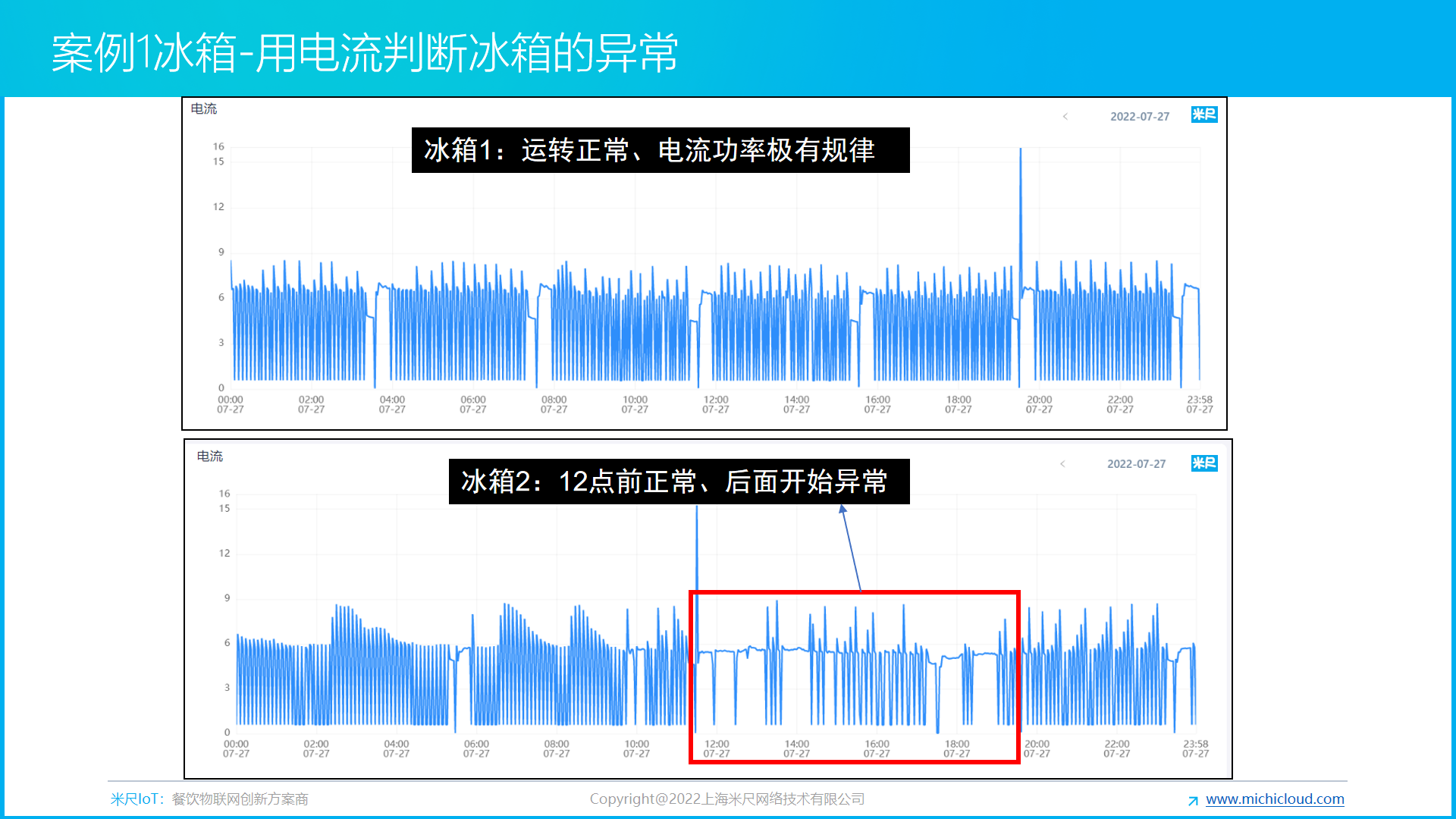The height and width of the screenshot is (819, 1456).
Task: Click the 04:00 axis label in bottom chart
Action: [x=396, y=748]
